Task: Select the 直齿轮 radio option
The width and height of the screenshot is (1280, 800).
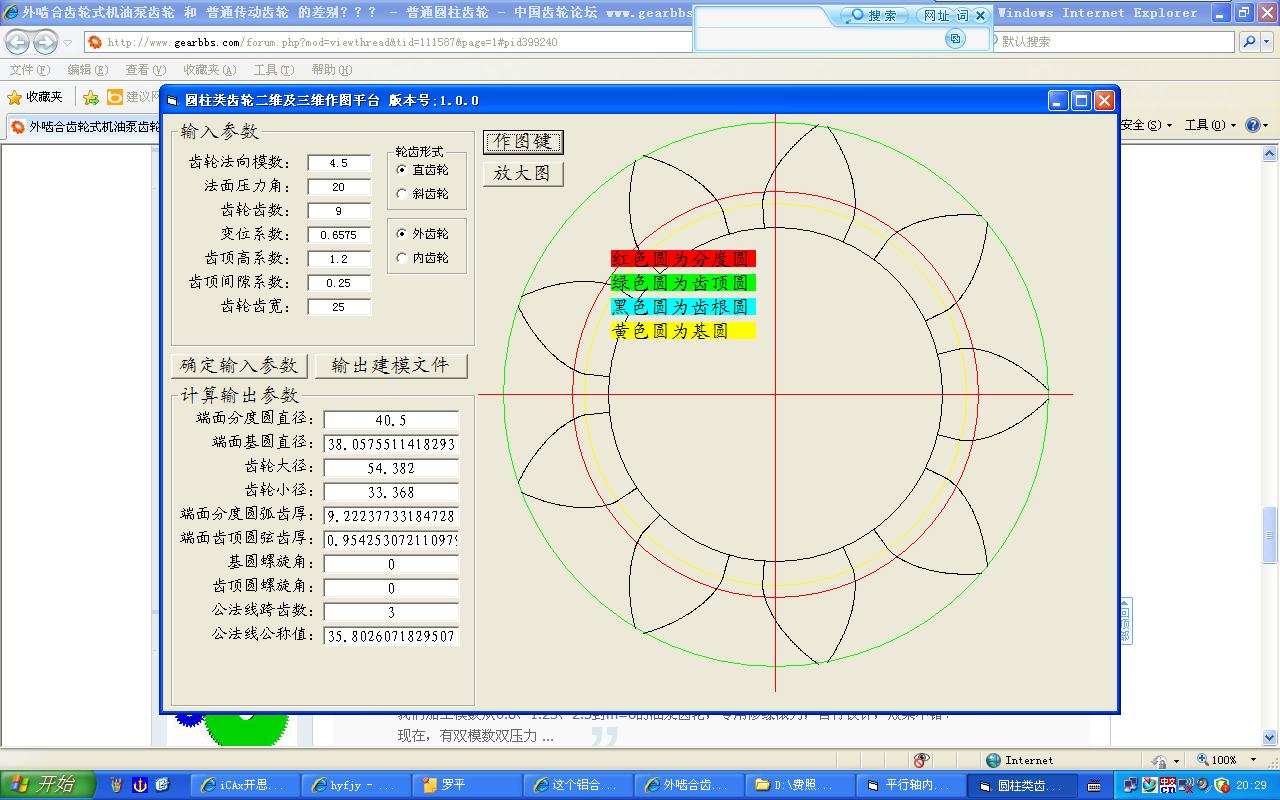Action: coord(422,170)
